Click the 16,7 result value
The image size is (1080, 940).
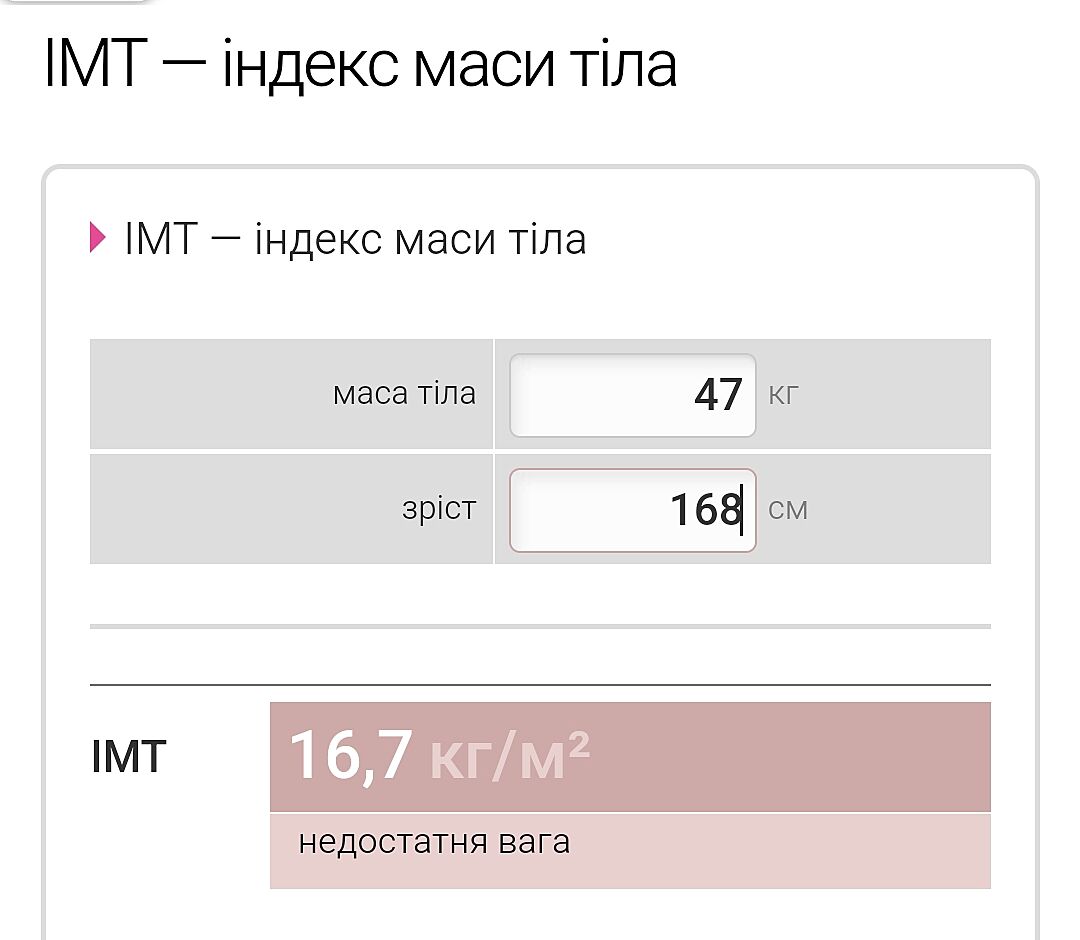(x=350, y=756)
